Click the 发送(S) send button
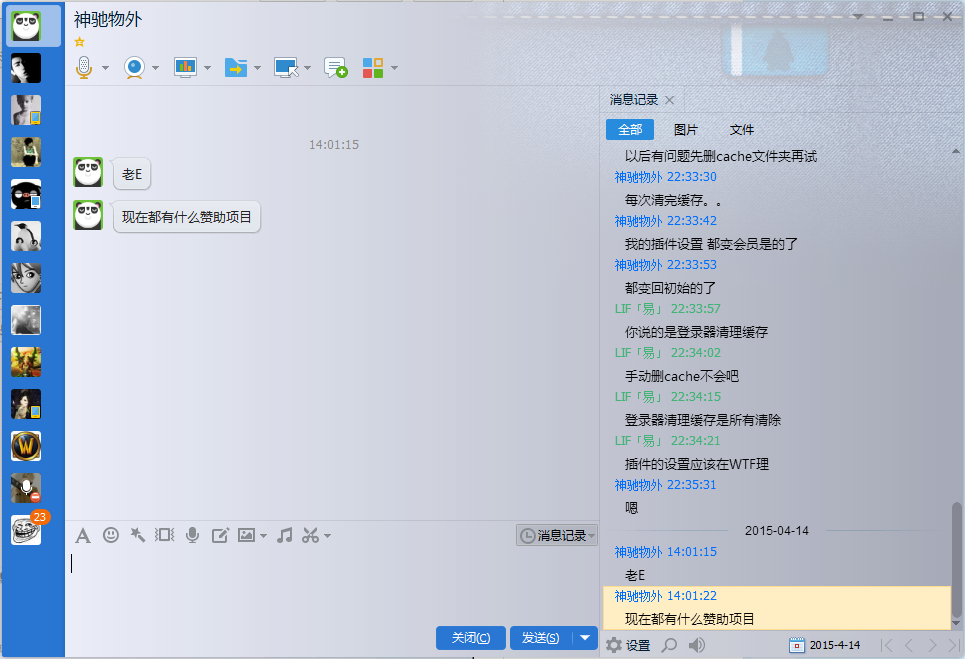The height and width of the screenshot is (659, 965). pyautogui.click(x=541, y=638)
